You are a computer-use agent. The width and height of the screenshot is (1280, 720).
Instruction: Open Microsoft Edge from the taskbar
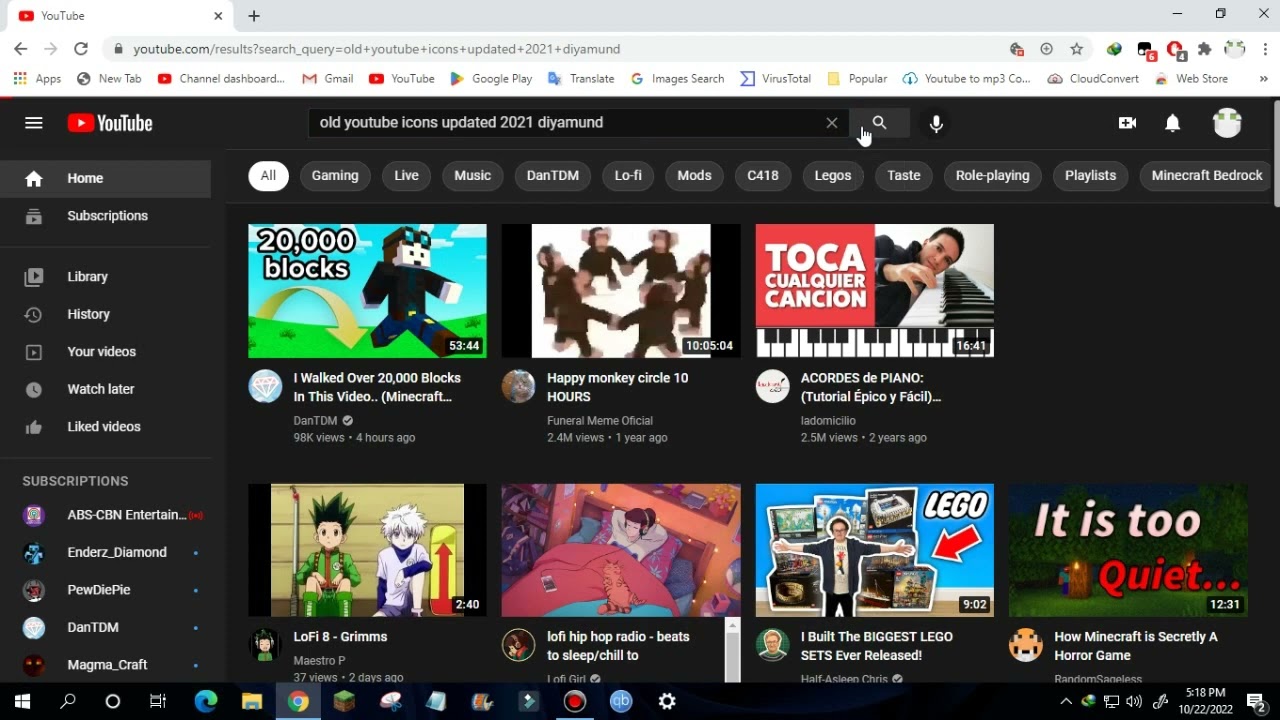pos(206,702)
